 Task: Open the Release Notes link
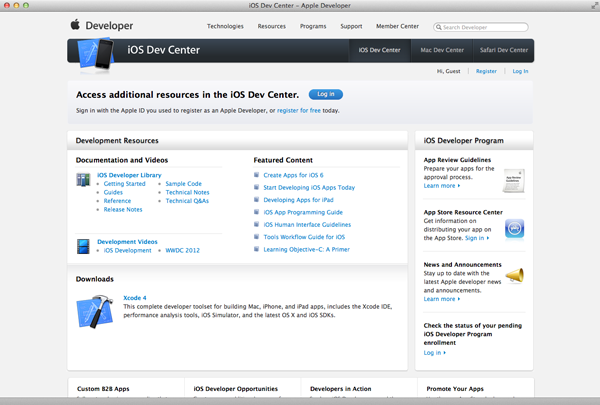(x=123, y=209)
